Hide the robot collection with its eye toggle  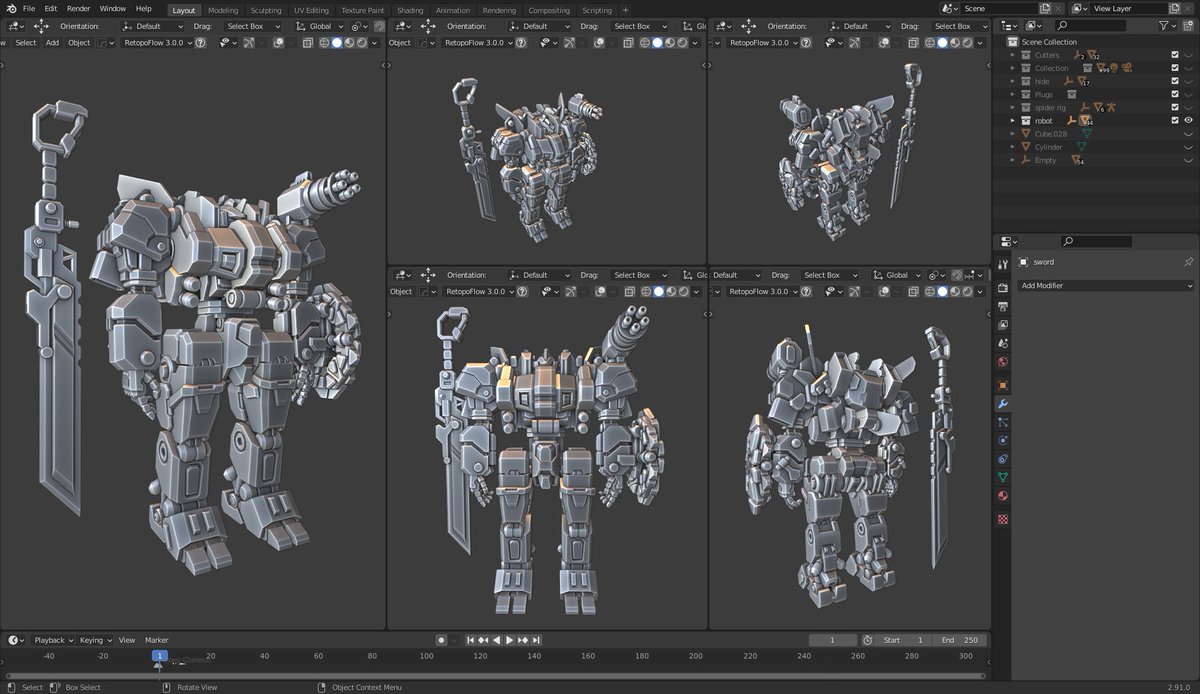point(1189,120)
